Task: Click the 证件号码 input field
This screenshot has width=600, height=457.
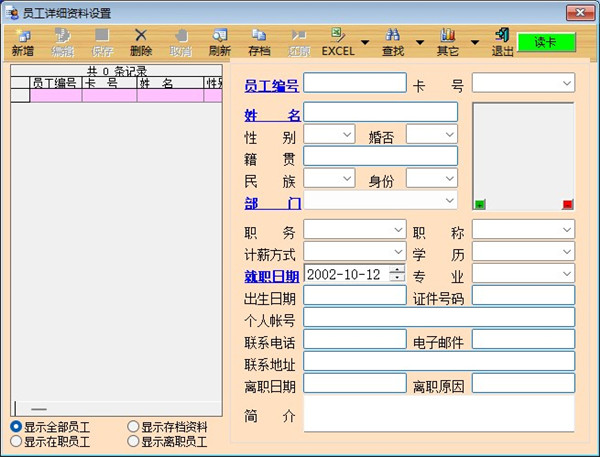Action: point(523,295)
